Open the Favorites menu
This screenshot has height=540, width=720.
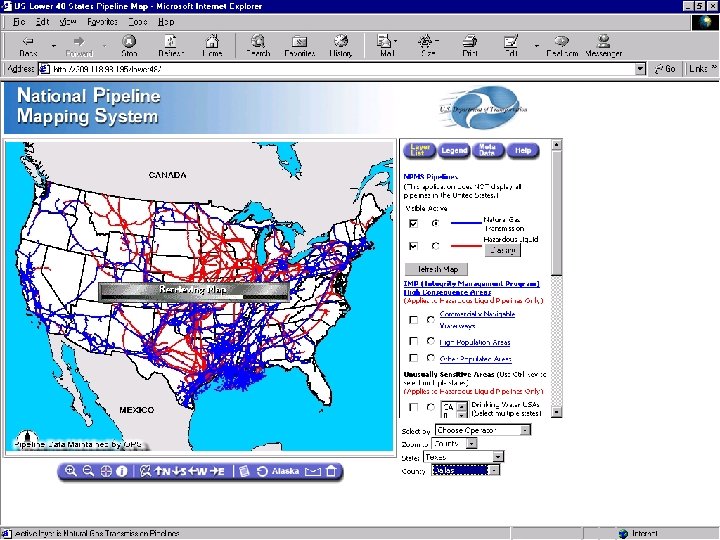point(102,22)
